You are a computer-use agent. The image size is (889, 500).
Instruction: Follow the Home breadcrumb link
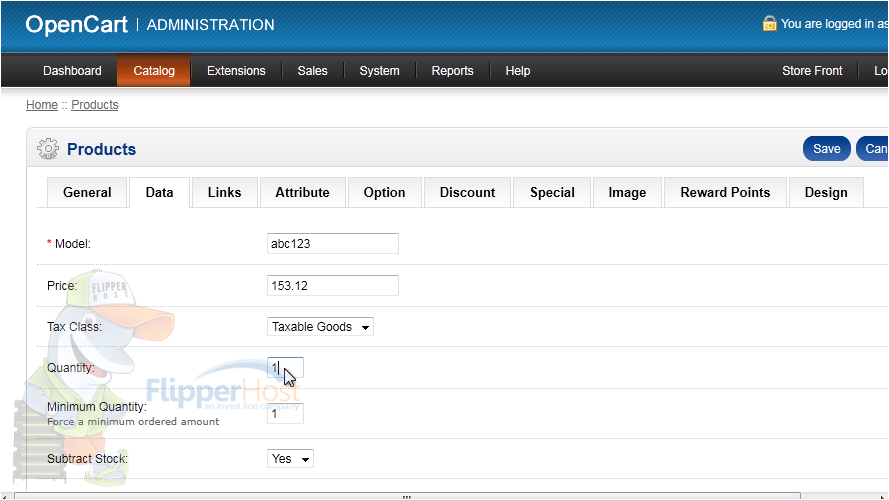[x=42, y=105]
